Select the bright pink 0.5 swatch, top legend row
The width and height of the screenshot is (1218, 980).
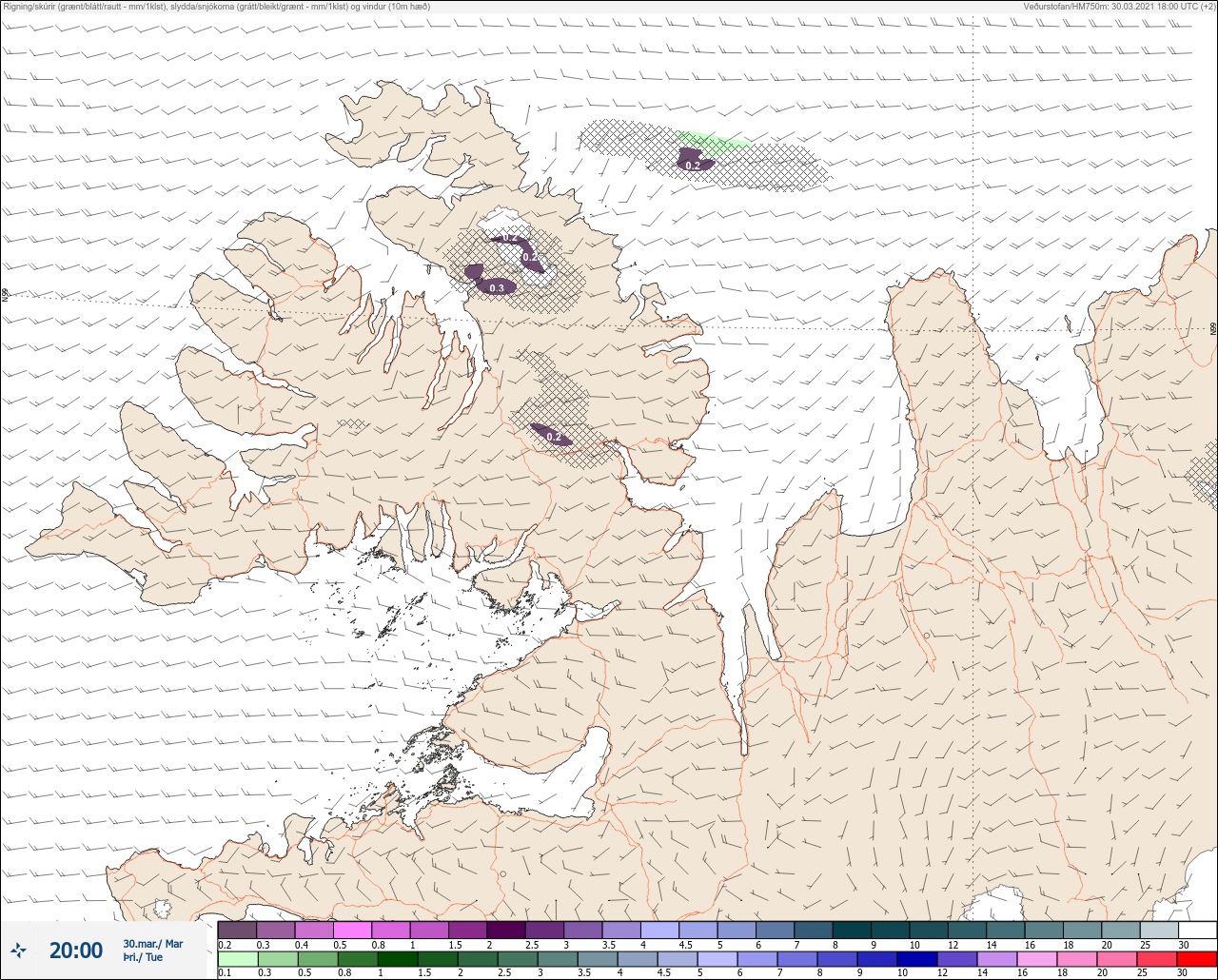352,930
